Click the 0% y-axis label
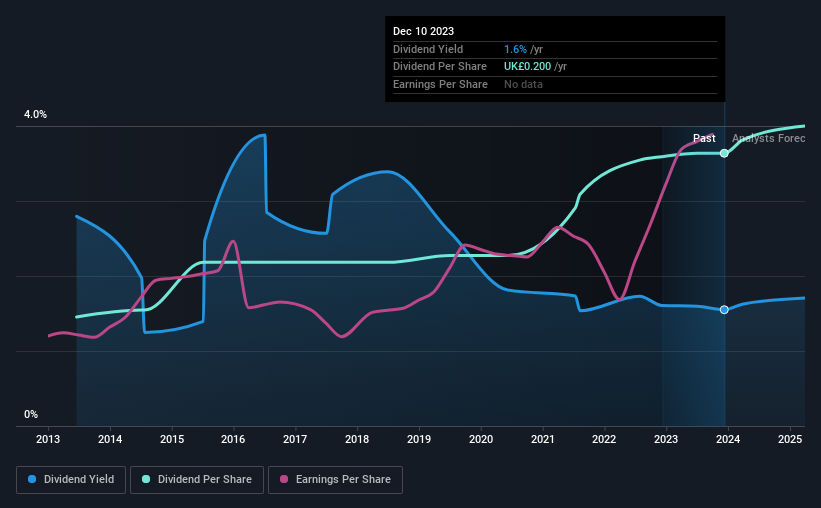 (x=31, y=415)
